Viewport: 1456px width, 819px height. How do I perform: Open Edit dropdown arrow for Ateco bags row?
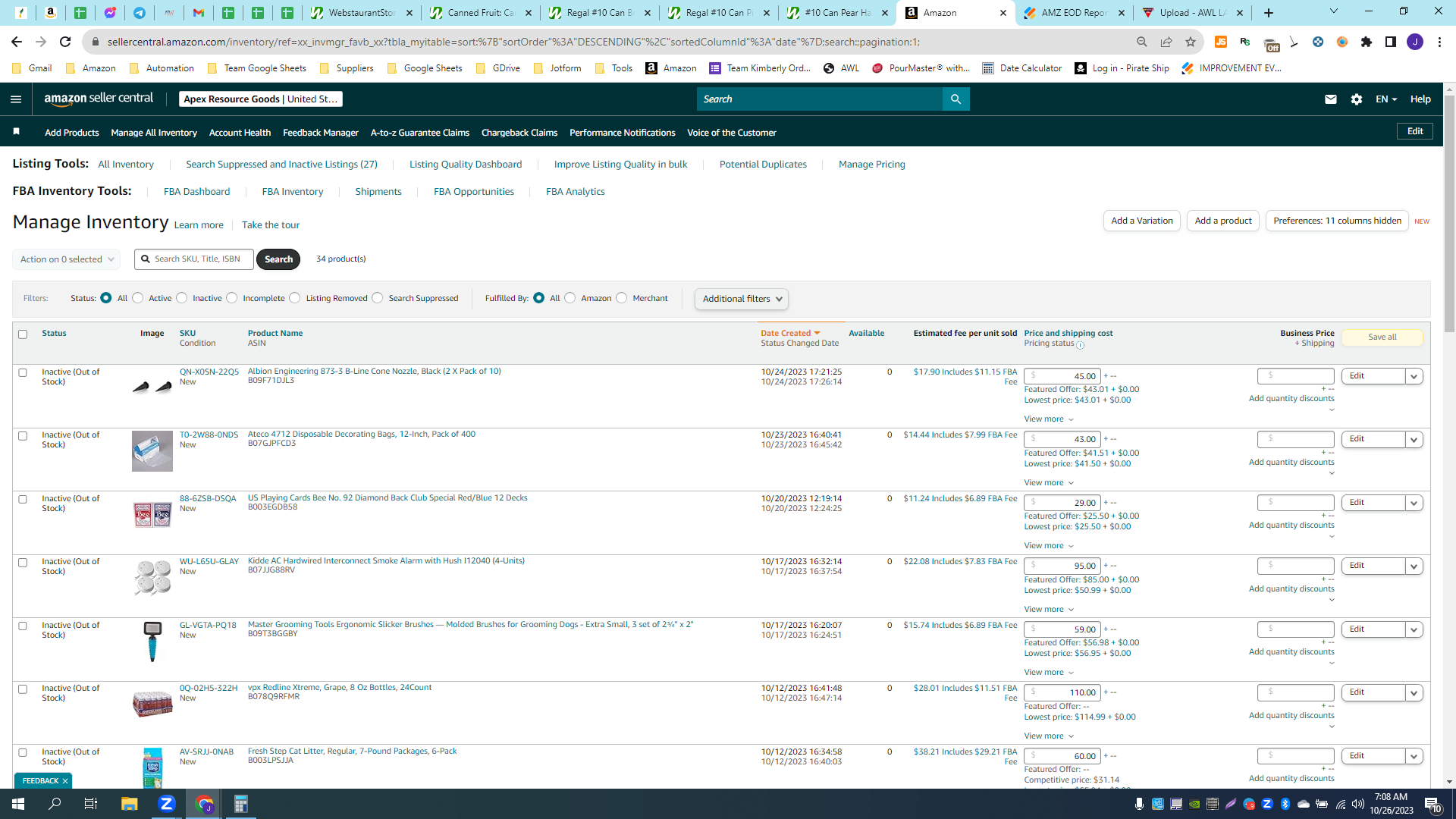point(1414,440)
